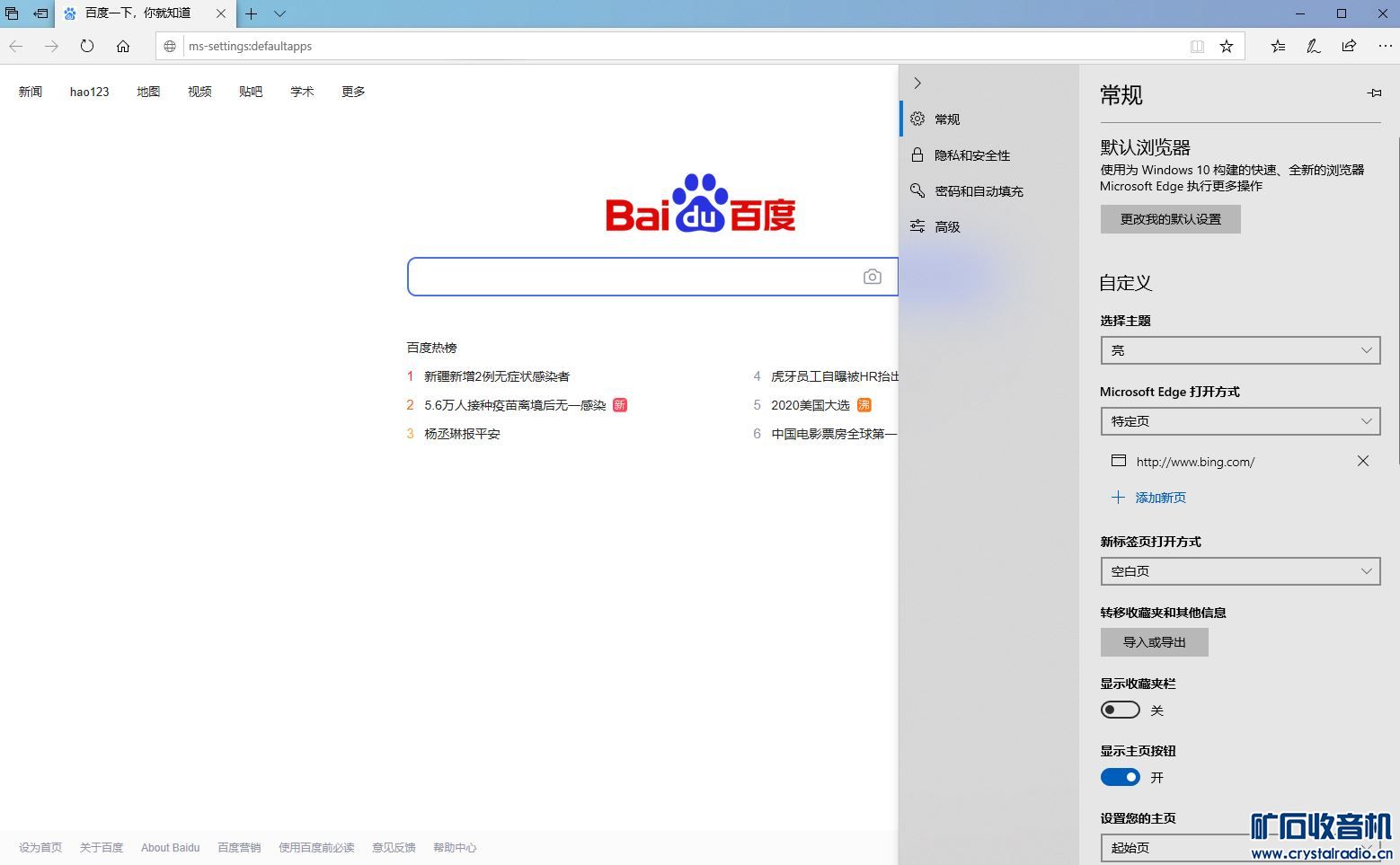Viewport: 1400px width, 865px height.
Task: Open the 地图 link
Action: coord(148,92)
